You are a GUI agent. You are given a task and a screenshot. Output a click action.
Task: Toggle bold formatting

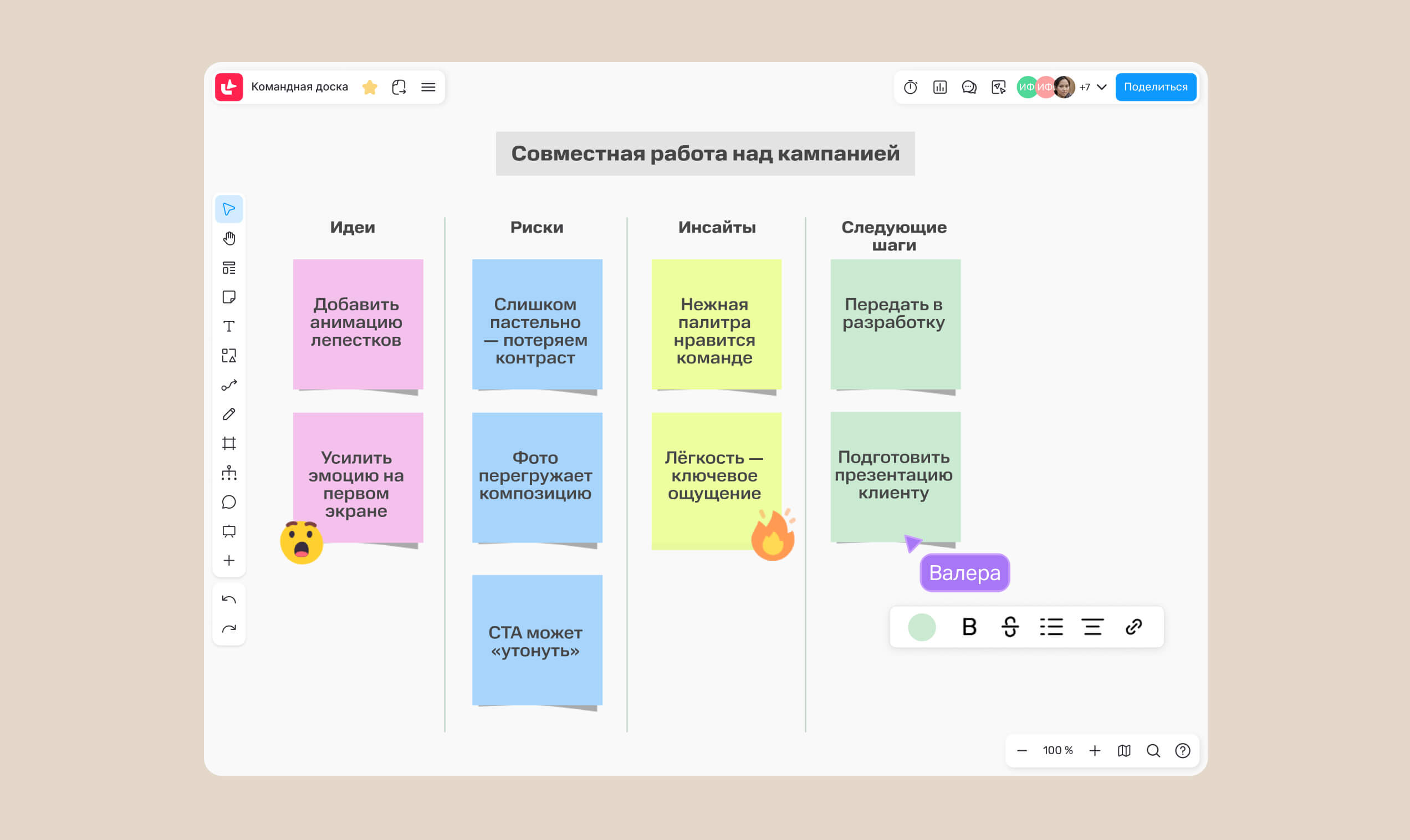pyautogui.click(x=969, y=627)
